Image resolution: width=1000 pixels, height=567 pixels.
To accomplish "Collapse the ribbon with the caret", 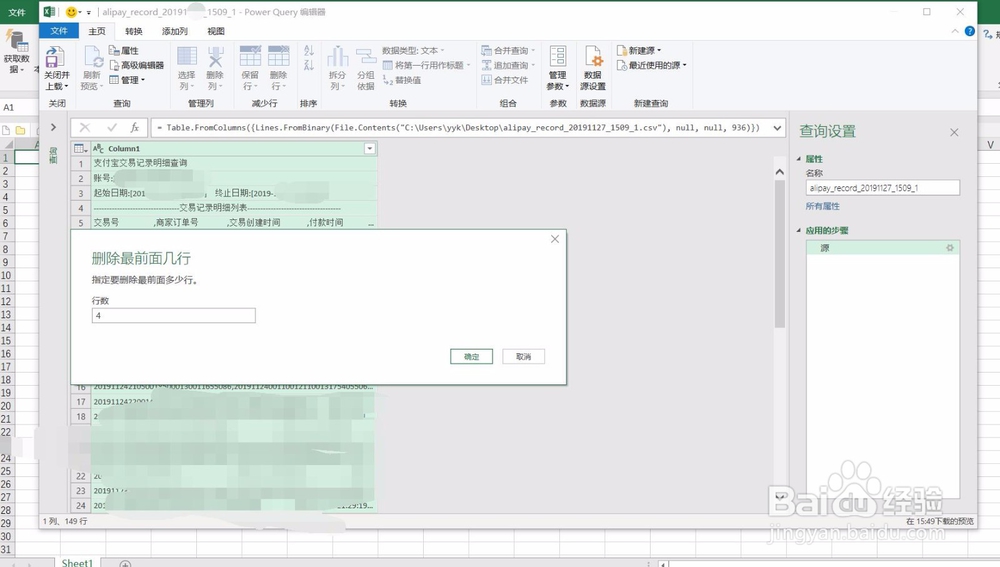I will pos(954,31).
